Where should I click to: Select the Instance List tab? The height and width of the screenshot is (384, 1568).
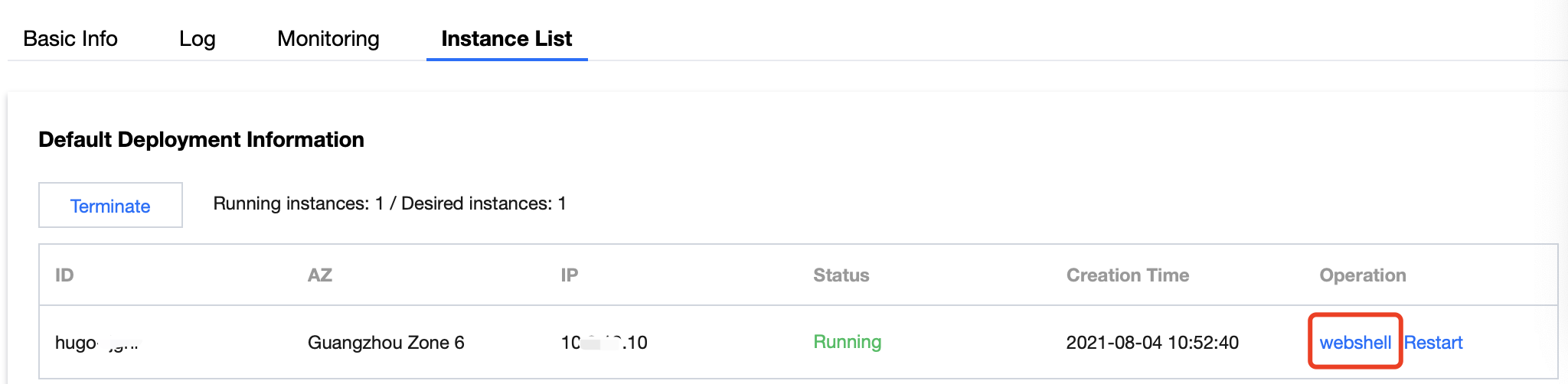(x=506, y=38)
